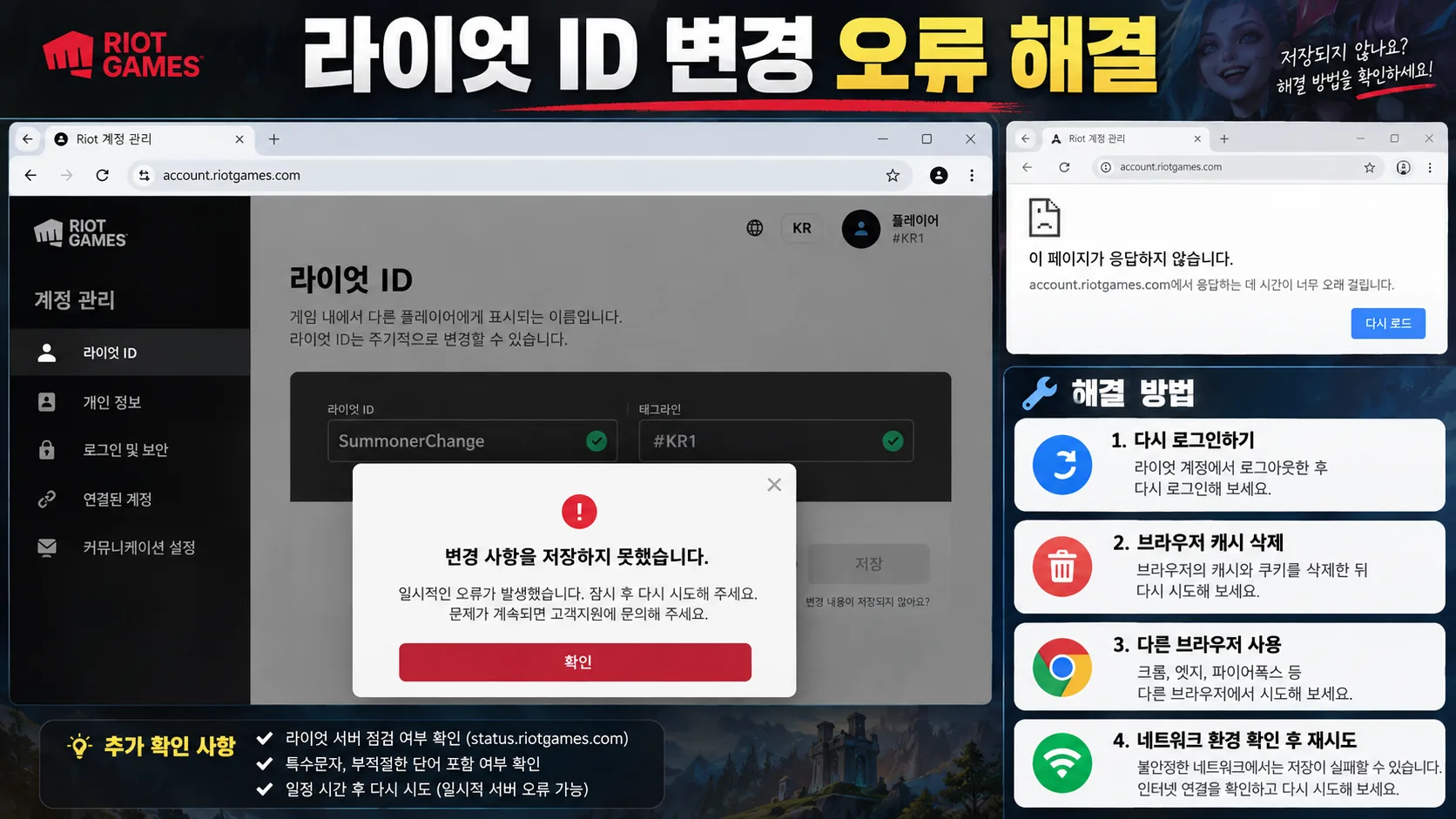Click tab back arrow in second browser tab strip
The image size is (1456, 819).
pos(1026,138)
